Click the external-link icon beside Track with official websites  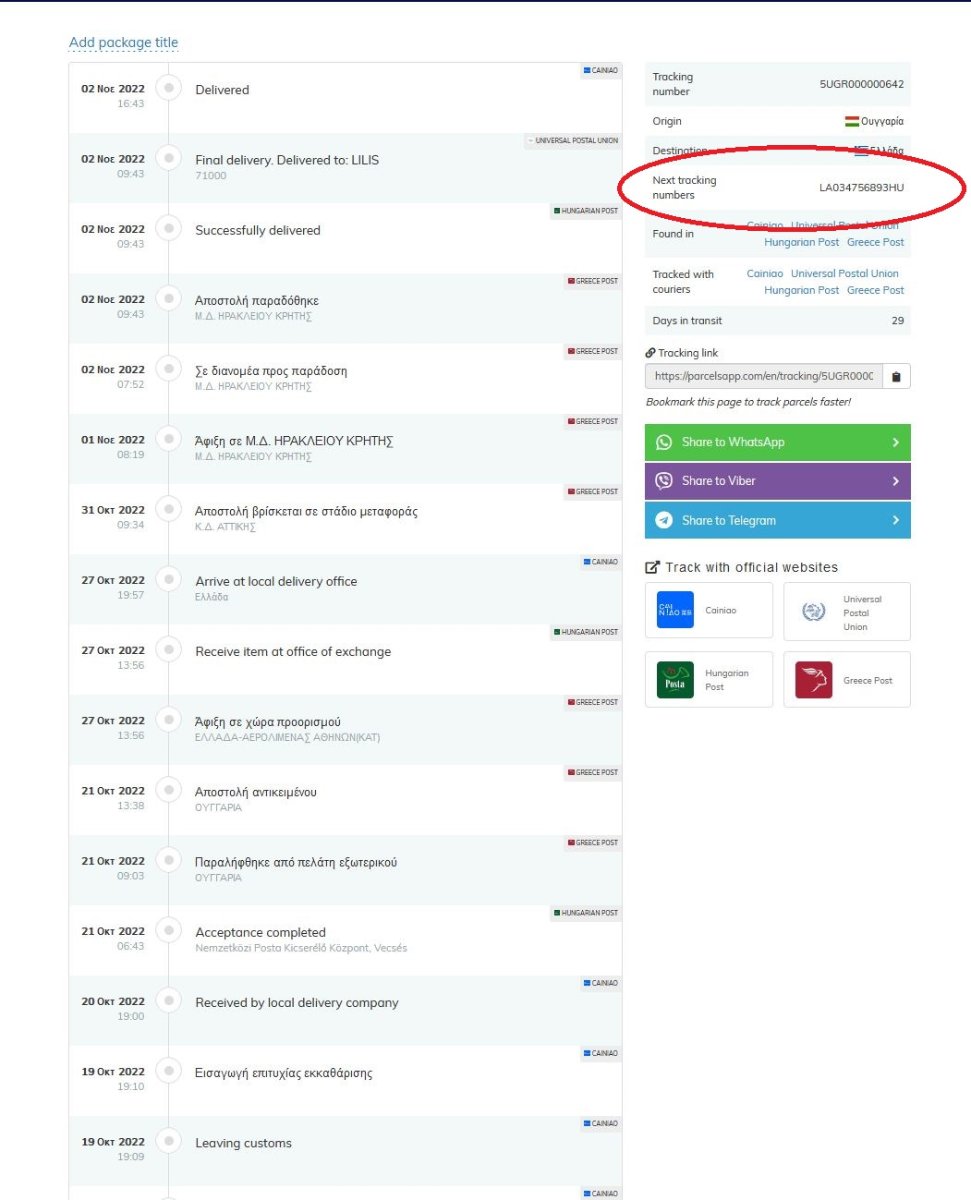653,567
